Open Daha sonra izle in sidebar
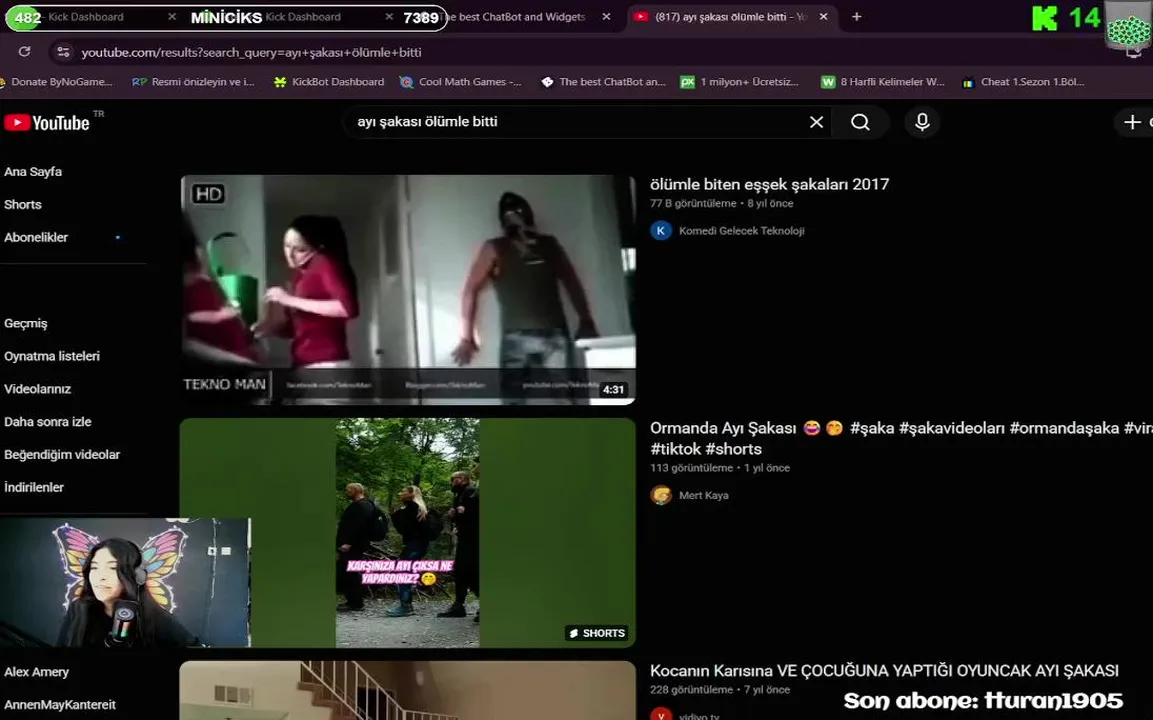Screen dimensions: 1153x720 coord(48,421)
